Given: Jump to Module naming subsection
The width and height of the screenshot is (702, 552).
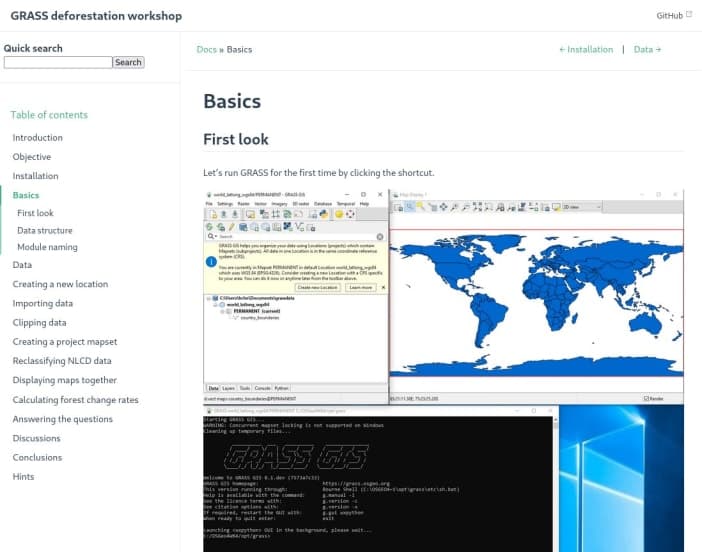Looking at the screenshot, I should [47, 247].
